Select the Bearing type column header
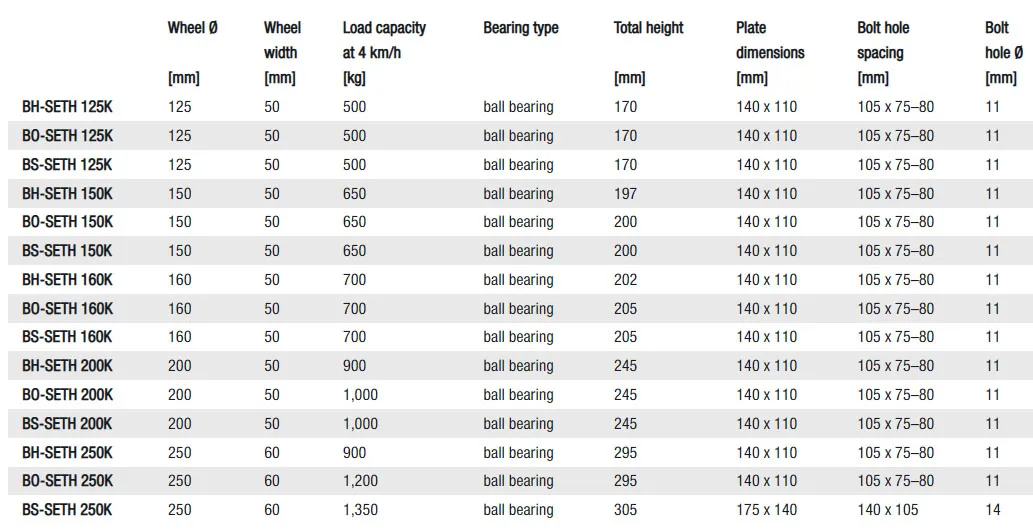 coord(520,28)
